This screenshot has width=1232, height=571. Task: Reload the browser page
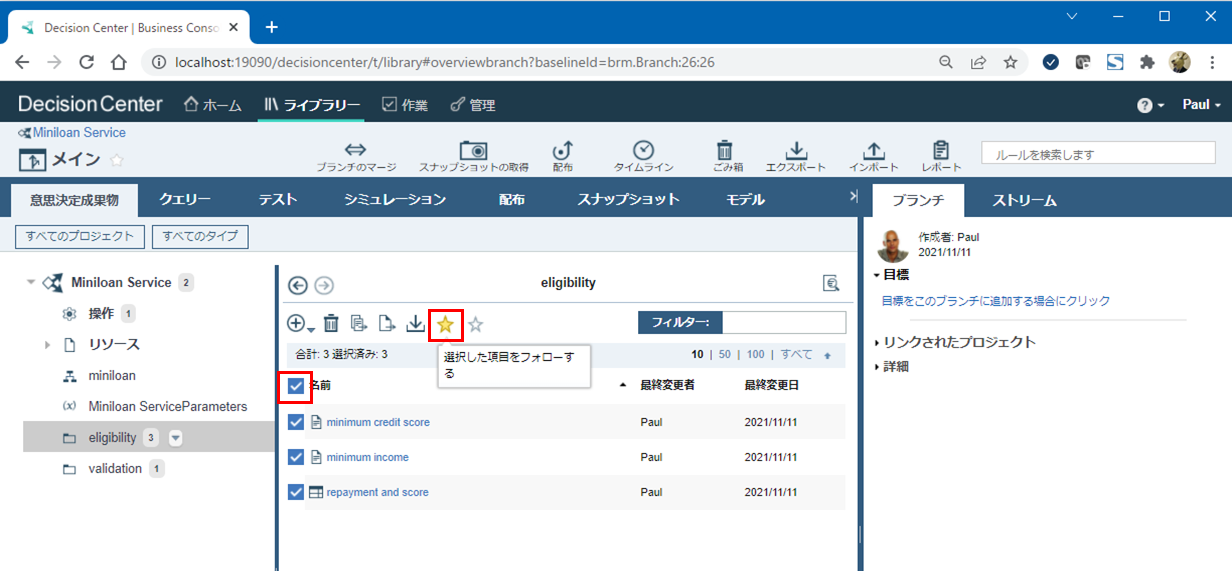(x=87, y=62)
